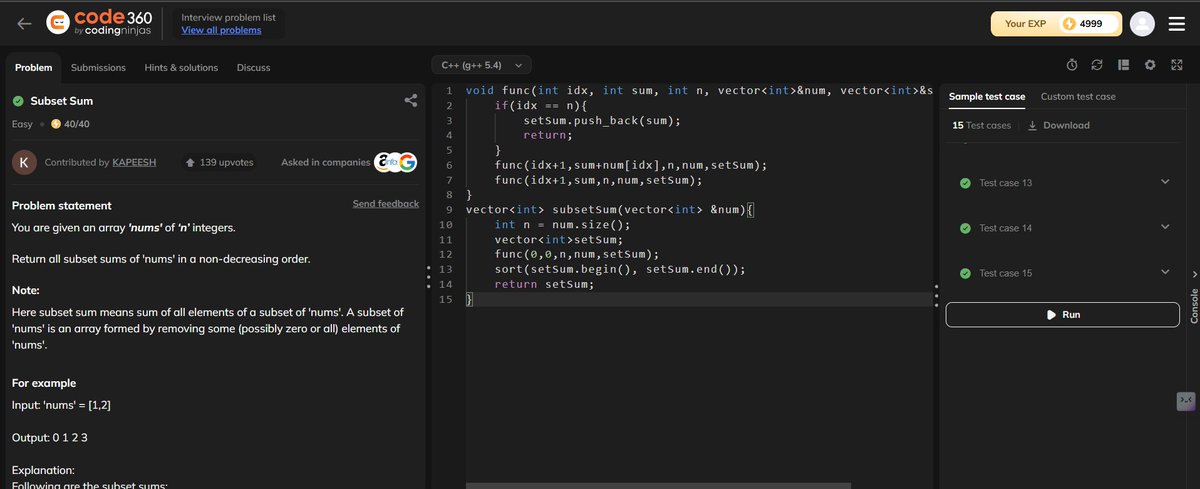Select the Sample test case tab
This screenshot has height=489, width=1200.
(x=987, y=96)
